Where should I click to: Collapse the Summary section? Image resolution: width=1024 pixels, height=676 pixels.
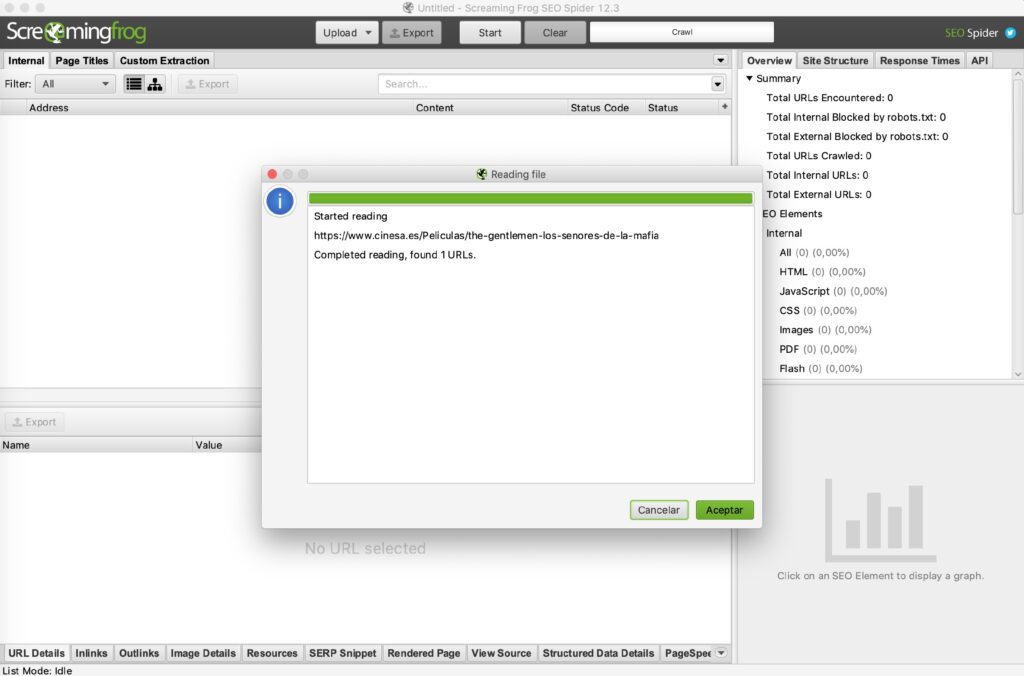pyautogui.click(x=750, y=78)
